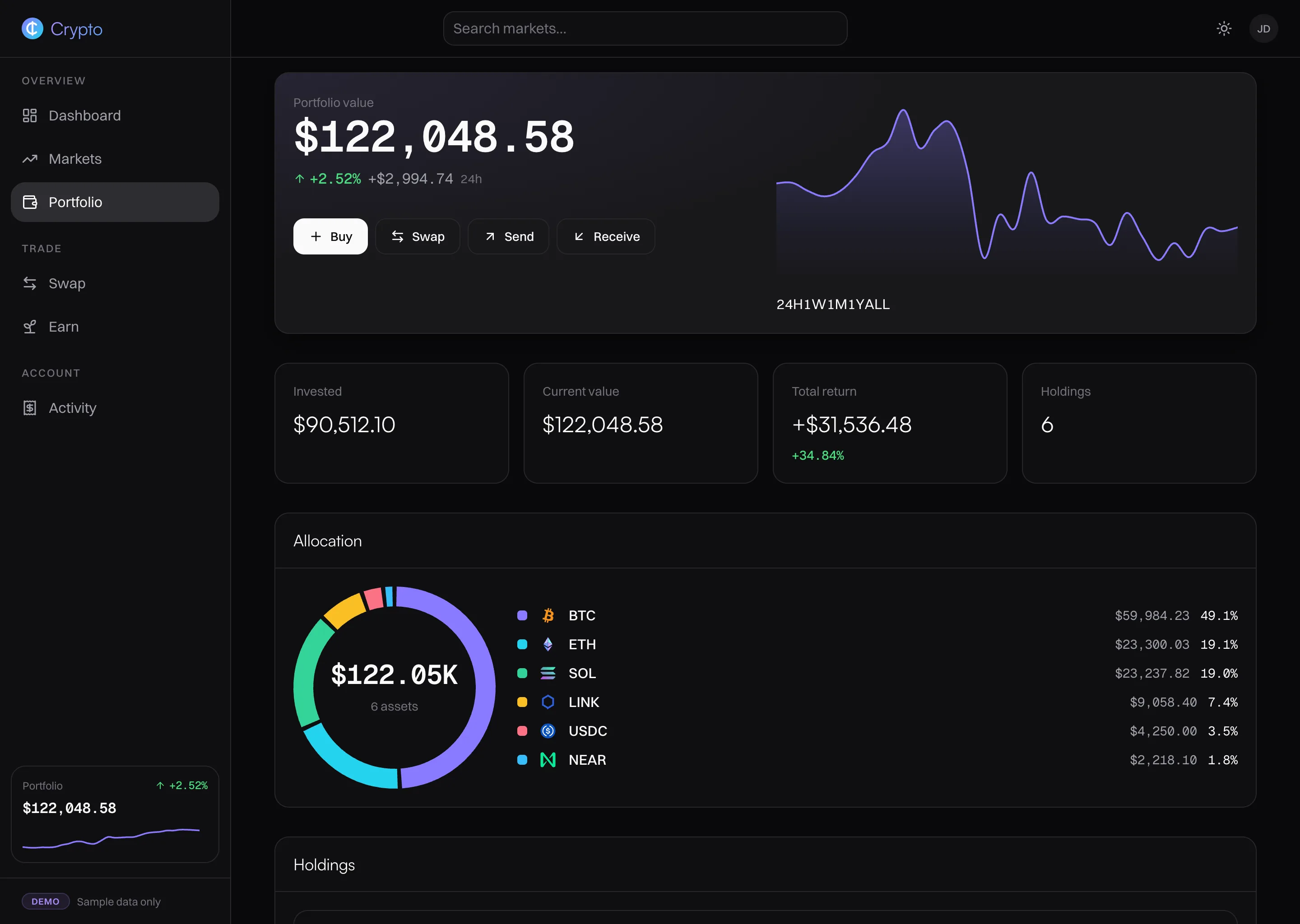
Task: Click the green SOL color swatch
Action: (x=522, y=673)
